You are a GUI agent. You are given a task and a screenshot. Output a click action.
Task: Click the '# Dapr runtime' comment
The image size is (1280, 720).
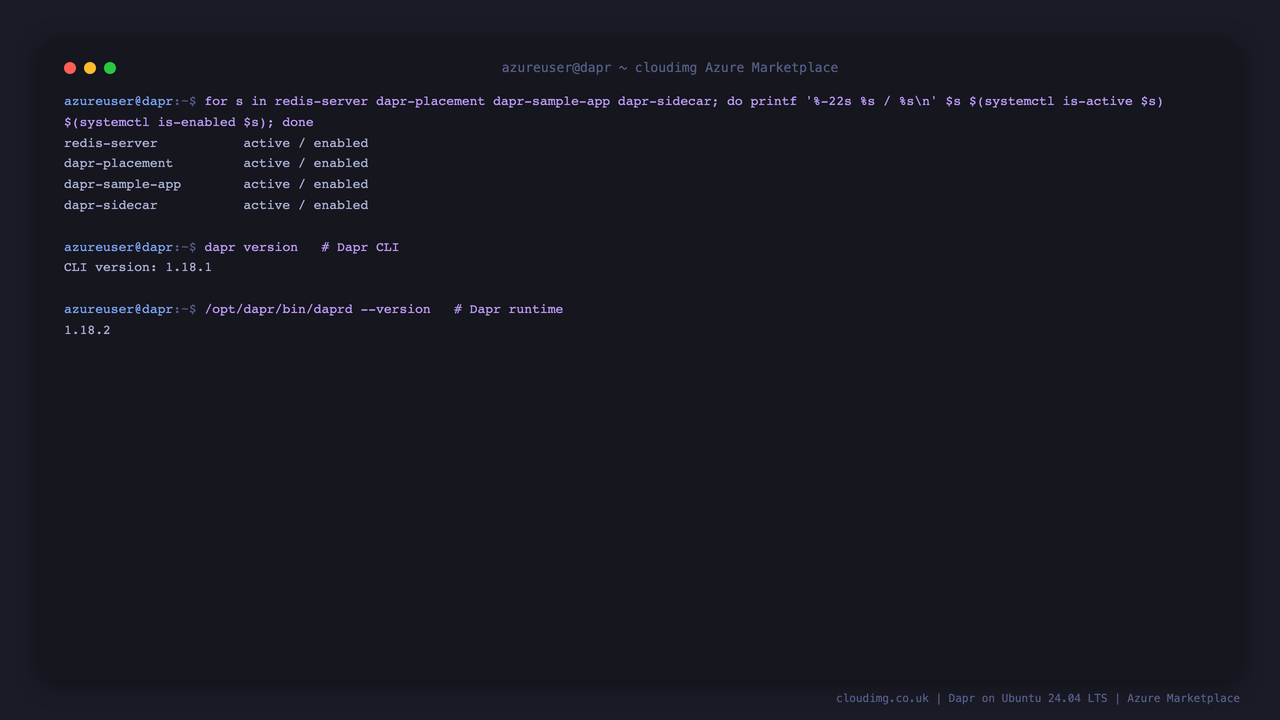tap(508, 309)
